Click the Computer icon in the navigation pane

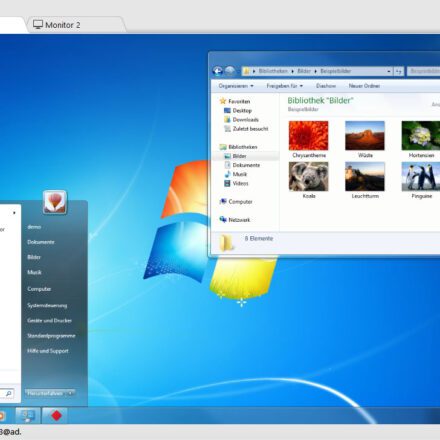[223, 201]
